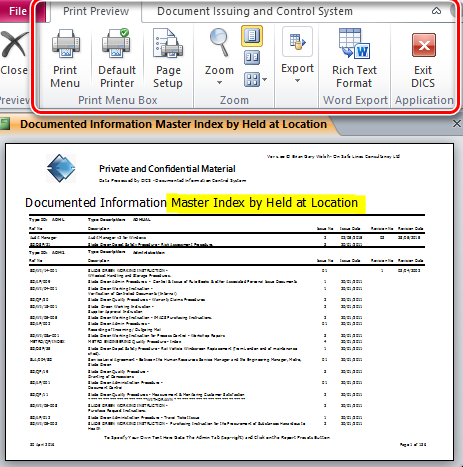463x467 pixels.
Task: Open Document Issuing and Control System tab
Action: pyautogui.click(x=255, y=11)
